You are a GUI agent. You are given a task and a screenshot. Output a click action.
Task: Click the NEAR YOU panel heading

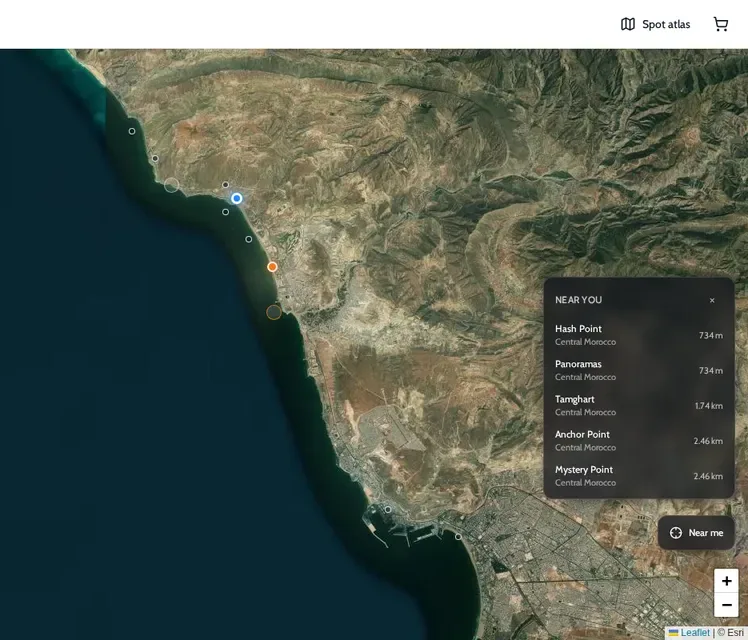578,300
